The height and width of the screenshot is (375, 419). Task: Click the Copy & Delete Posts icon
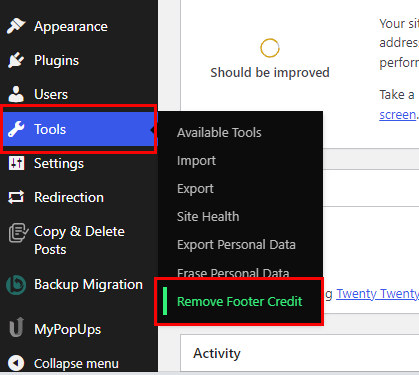17,233
